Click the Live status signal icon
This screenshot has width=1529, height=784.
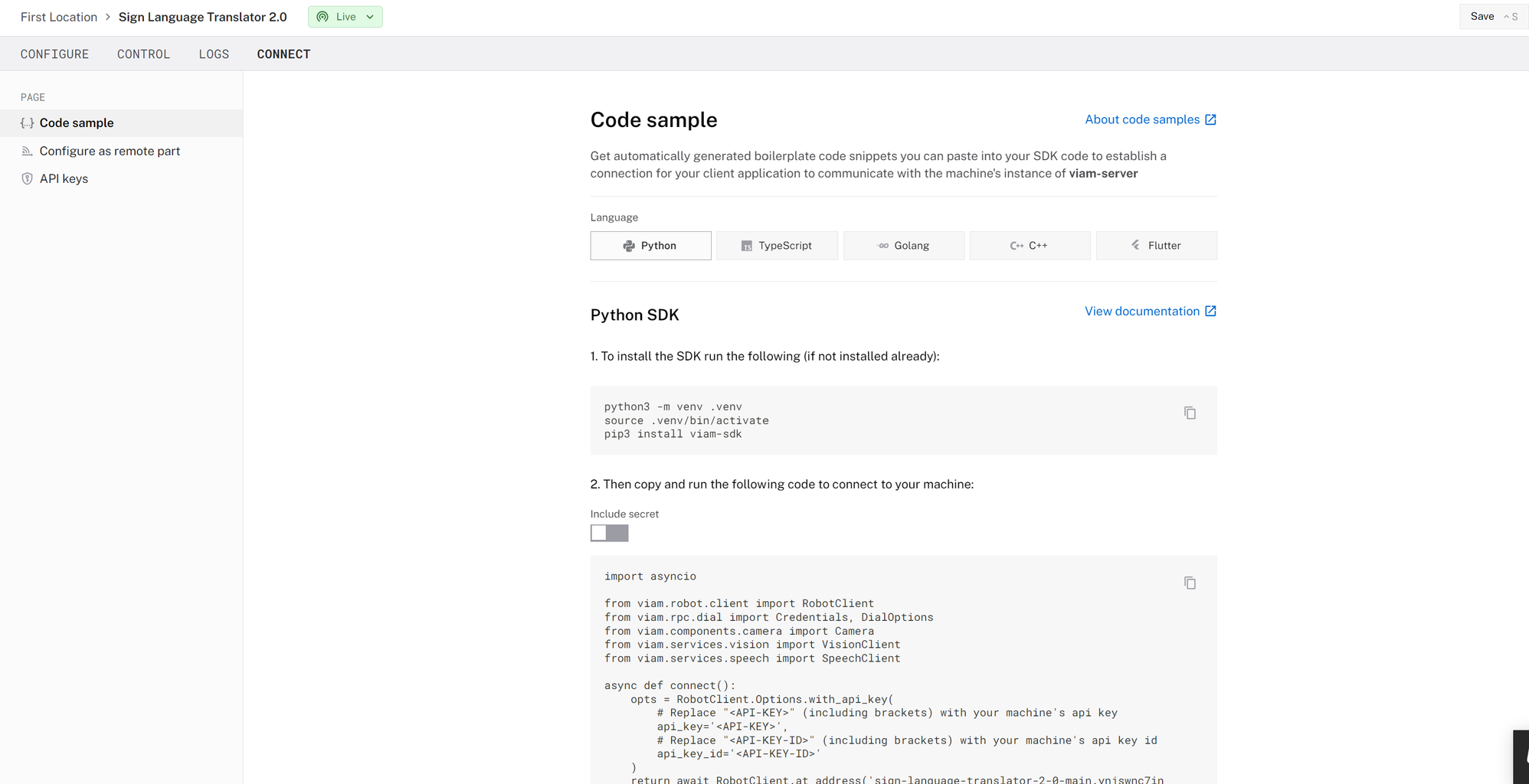[322, 17]
